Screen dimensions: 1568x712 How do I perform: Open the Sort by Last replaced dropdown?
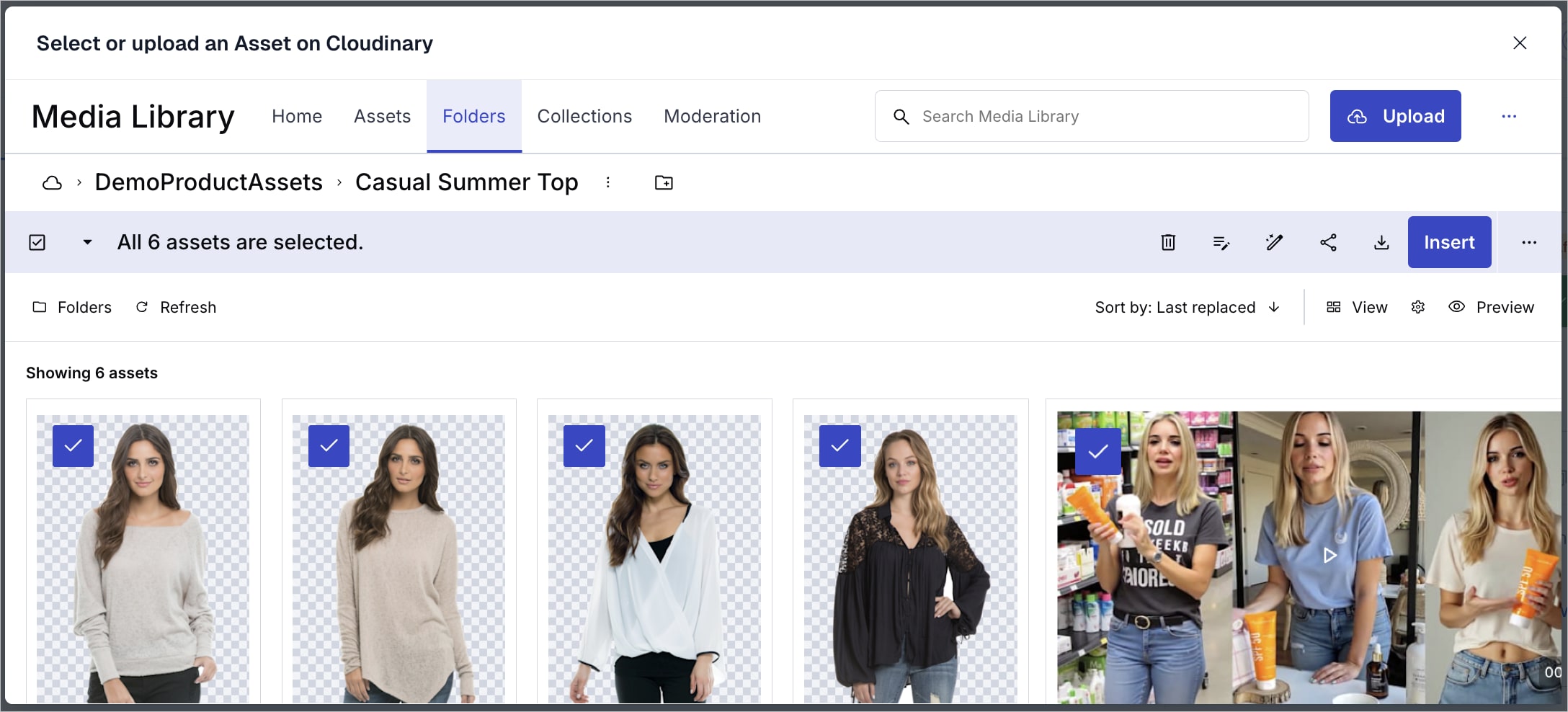pos(1187,308)
